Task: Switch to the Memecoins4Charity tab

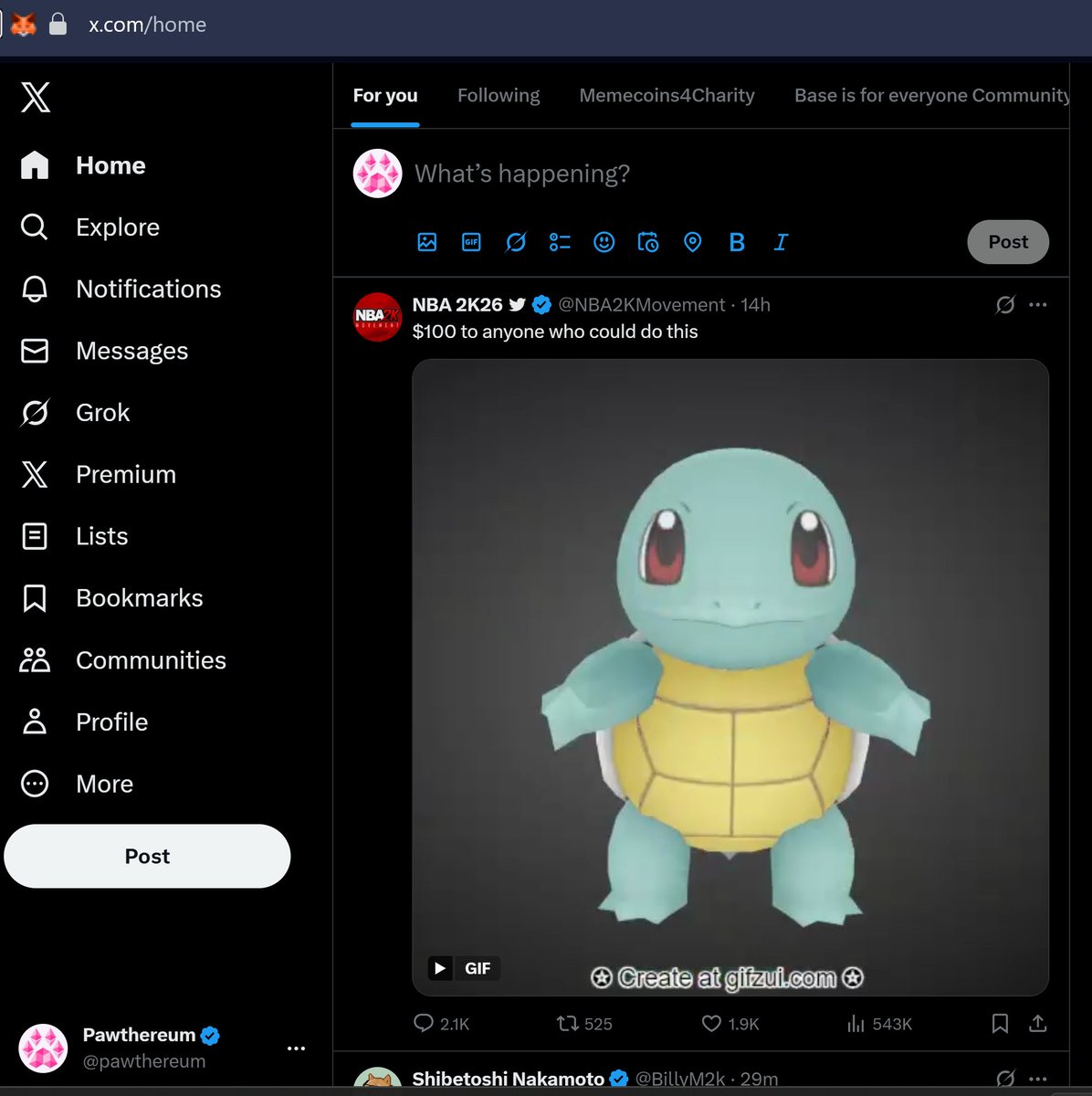Action: [x=667, y=96]
